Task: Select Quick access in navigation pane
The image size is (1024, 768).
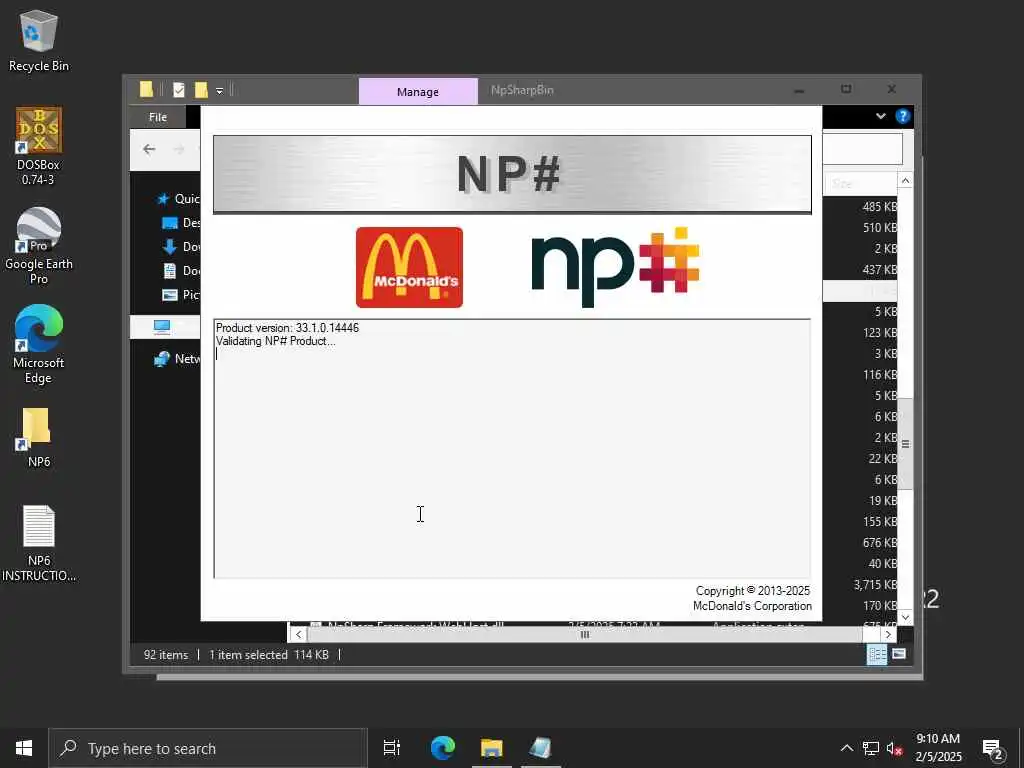Action: [x=178, y=199]
